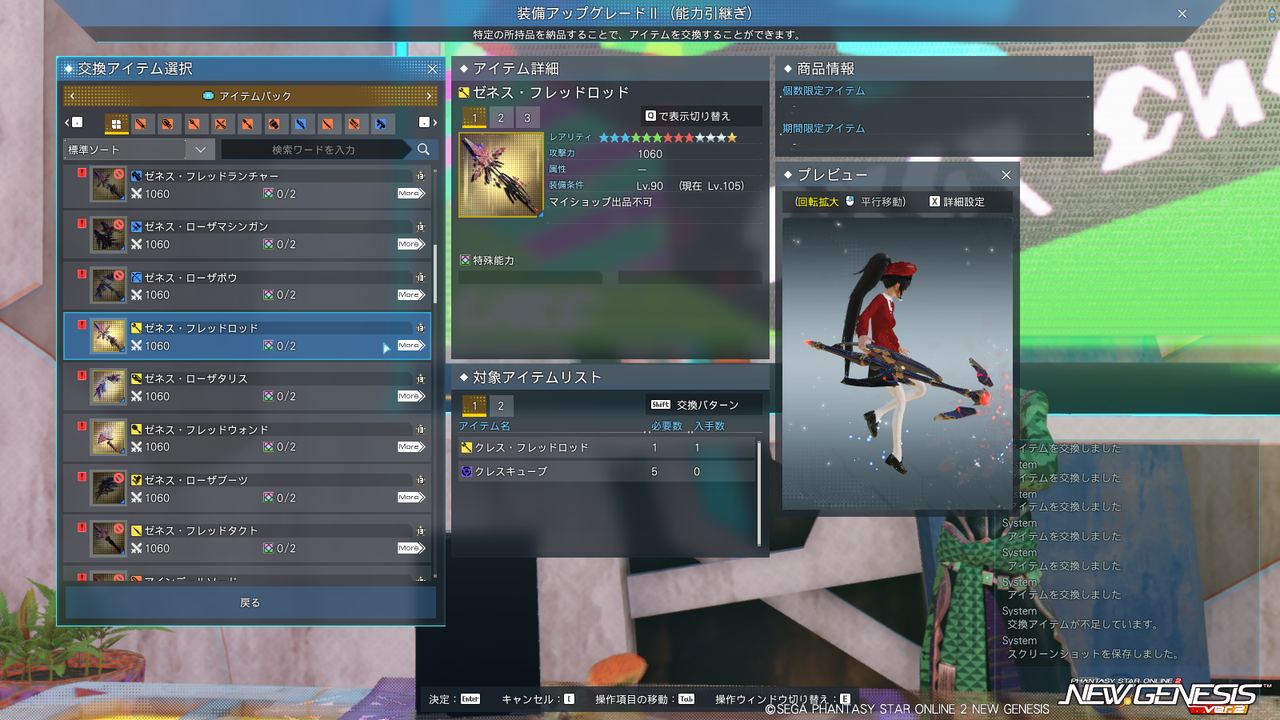Click the red alert icon on ゼネス・ローザブーツ
Viewport: 1280px width, 720px height.
[x=82, y=477]
